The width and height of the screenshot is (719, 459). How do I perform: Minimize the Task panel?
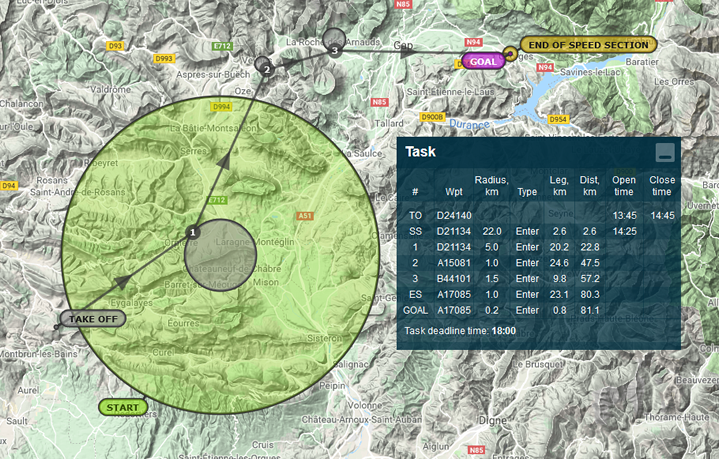pyautogui.click(x=664, y=153)
